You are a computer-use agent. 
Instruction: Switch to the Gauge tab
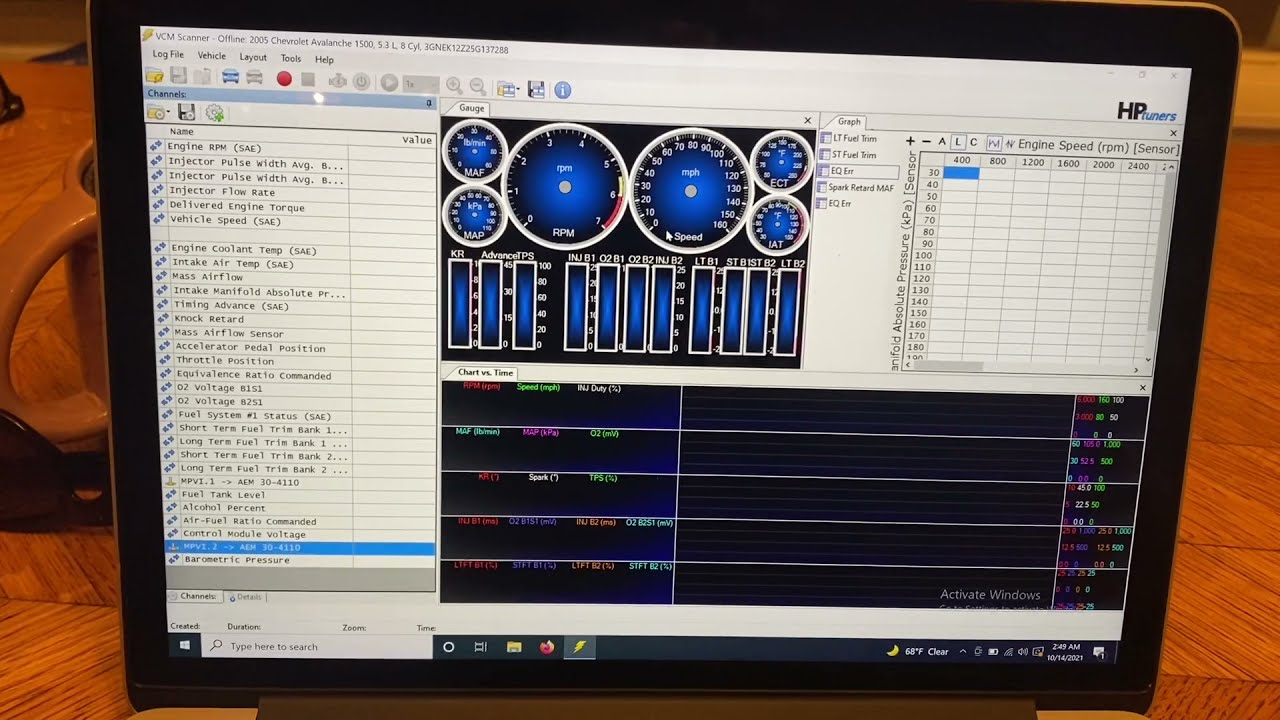point(471,108)
